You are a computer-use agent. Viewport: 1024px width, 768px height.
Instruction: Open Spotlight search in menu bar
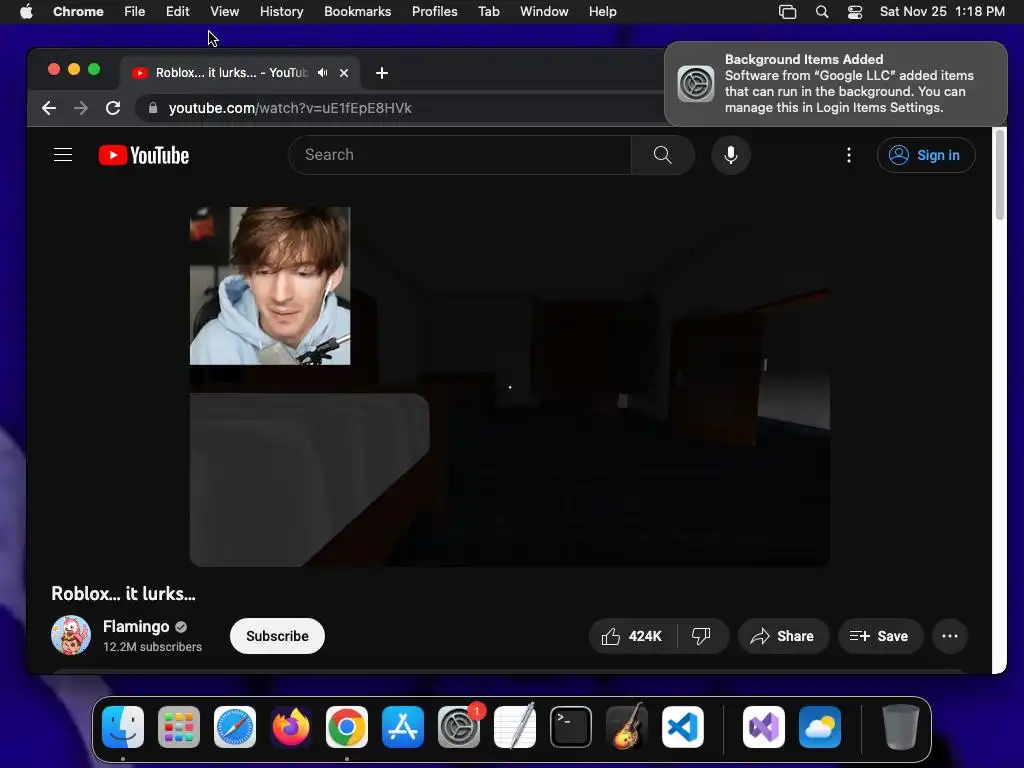point(822,12)
